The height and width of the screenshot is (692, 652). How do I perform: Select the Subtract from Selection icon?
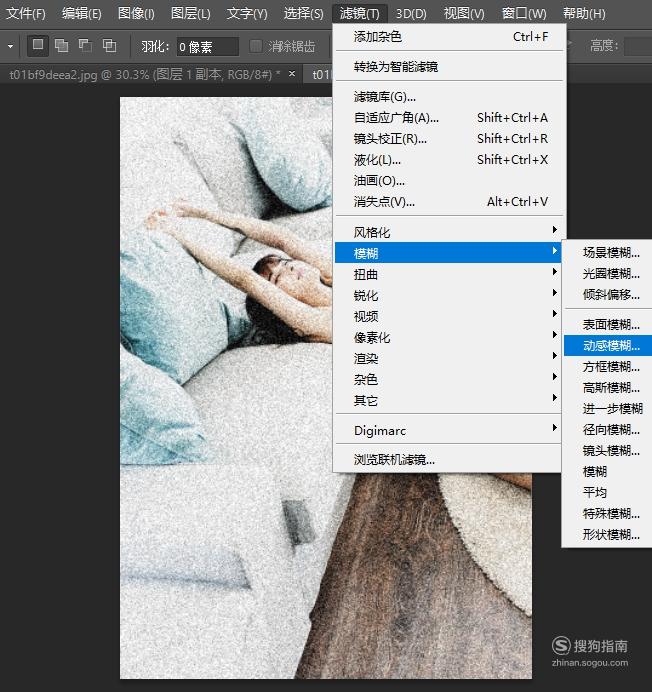point(85,45)
